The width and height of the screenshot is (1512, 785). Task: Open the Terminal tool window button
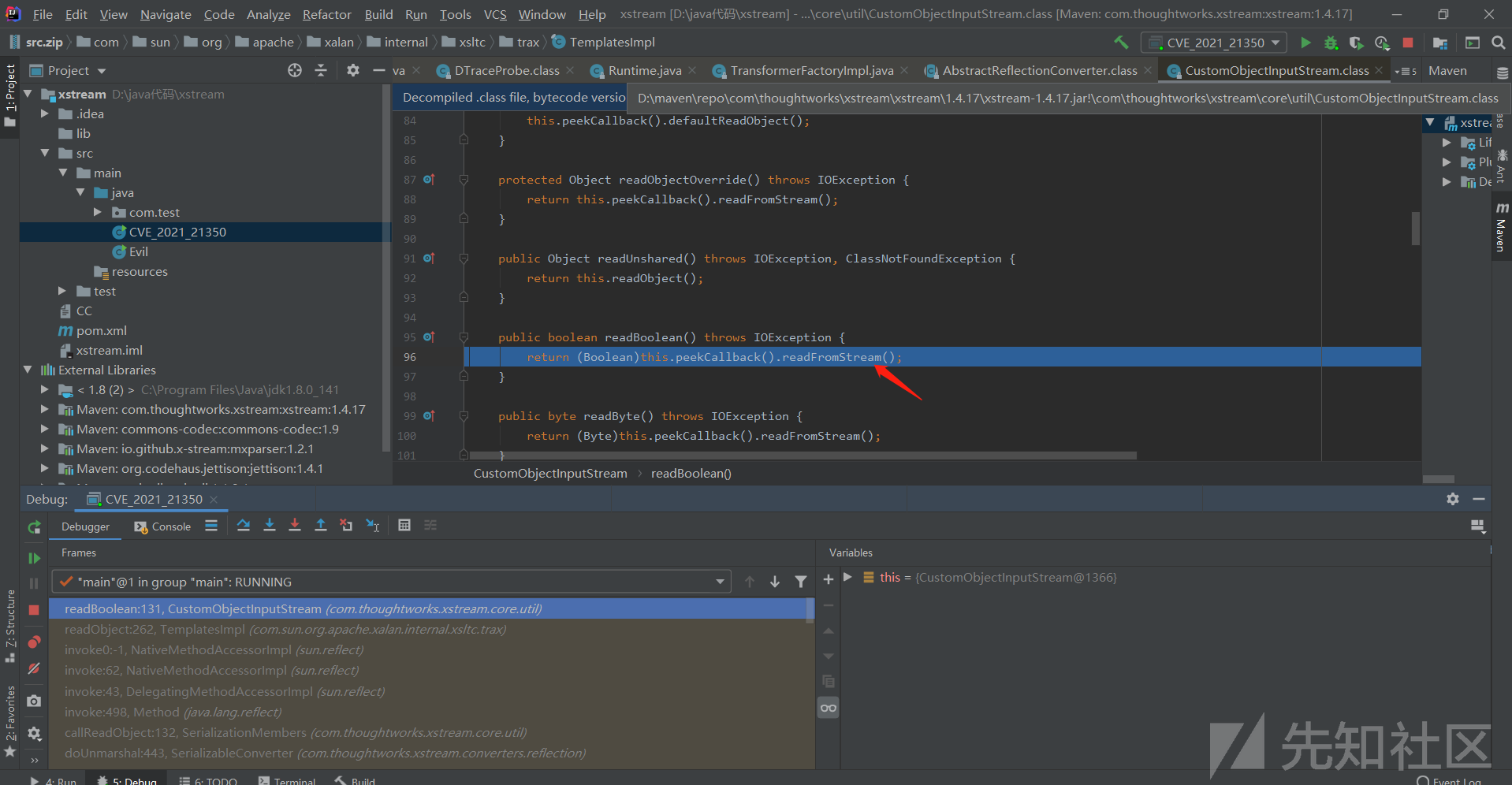click(286, 781)
